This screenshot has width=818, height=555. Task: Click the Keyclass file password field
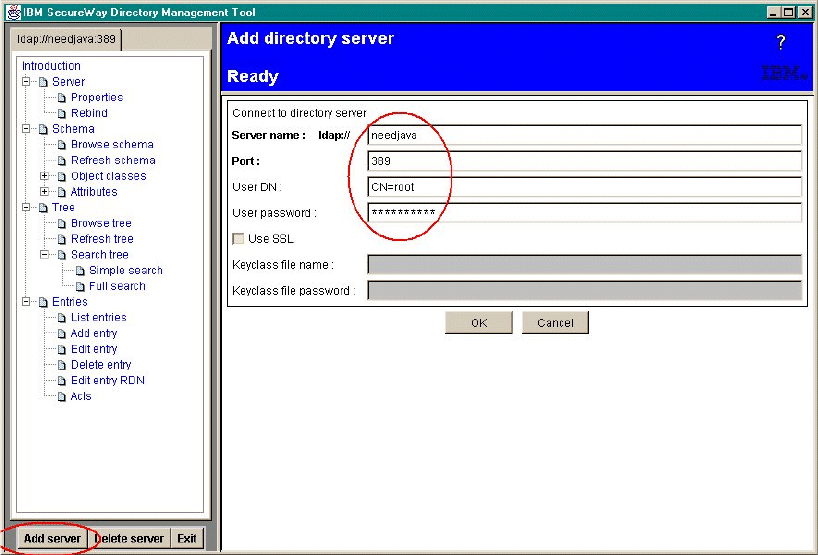[584, 291]
